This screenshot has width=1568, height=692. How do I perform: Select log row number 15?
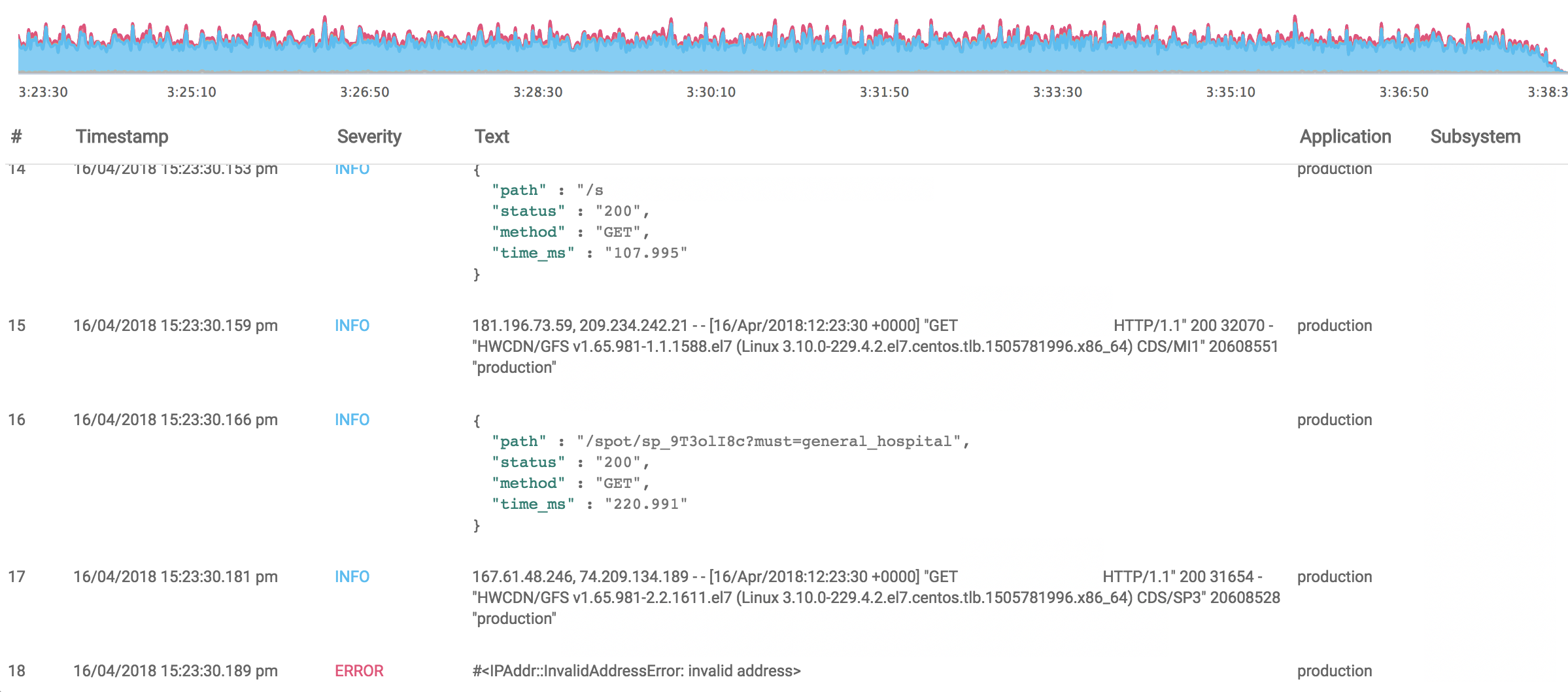click(17, 326)
